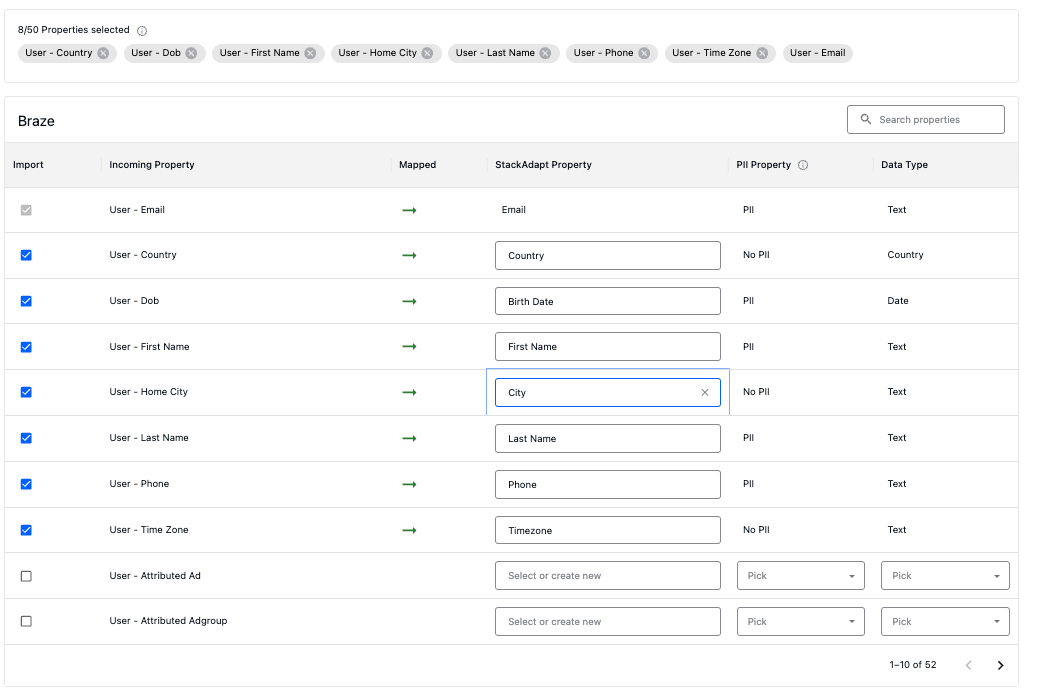Open the PII Pick dropdown for User - Attributed Ad

(800, 575)
